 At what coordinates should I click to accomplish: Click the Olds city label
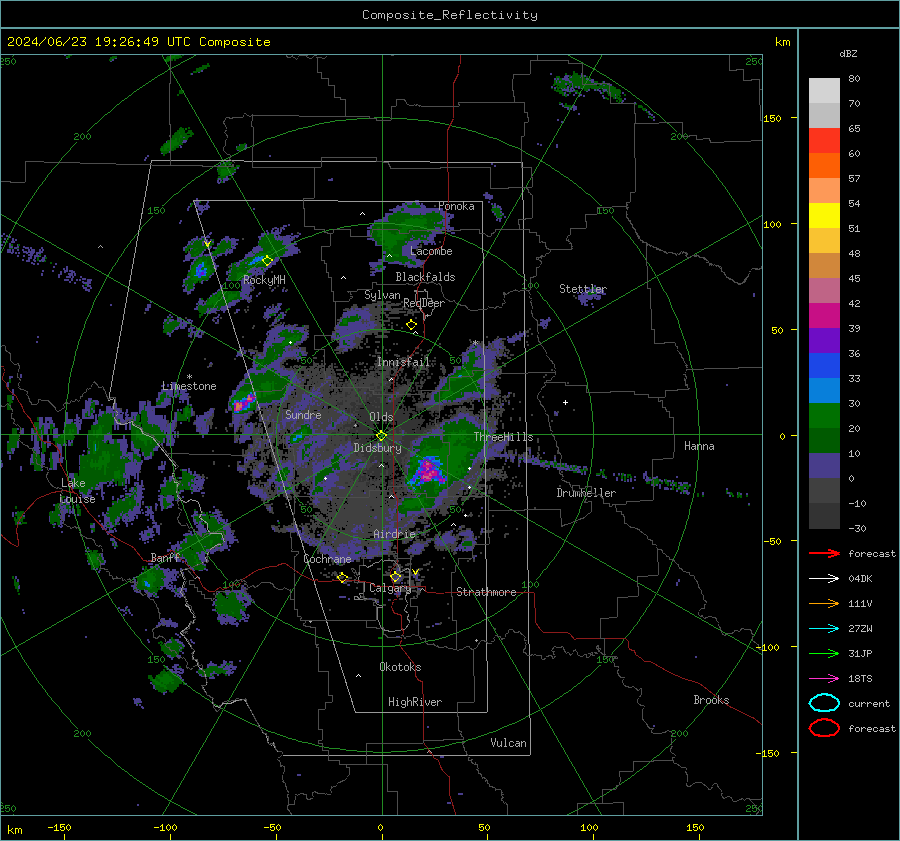(381, 417)
